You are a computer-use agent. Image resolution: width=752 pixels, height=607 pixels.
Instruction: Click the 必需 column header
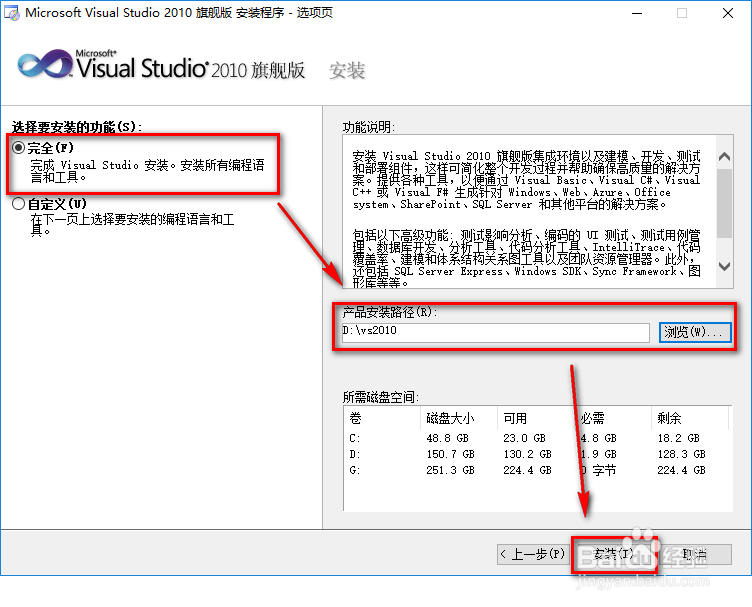pyautogui.click(x=613, y=418)
